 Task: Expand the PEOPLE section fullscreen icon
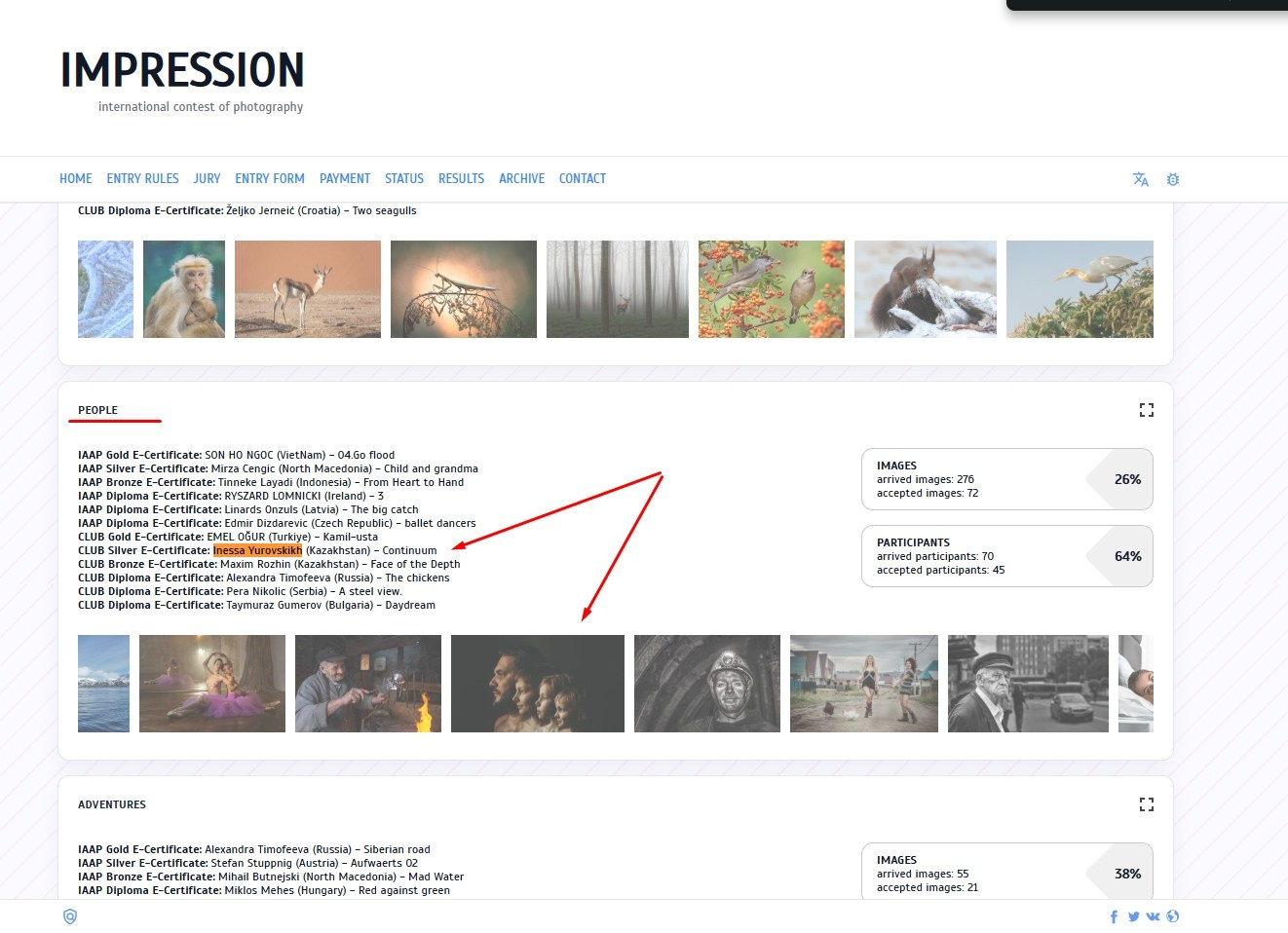(1147, 410)
